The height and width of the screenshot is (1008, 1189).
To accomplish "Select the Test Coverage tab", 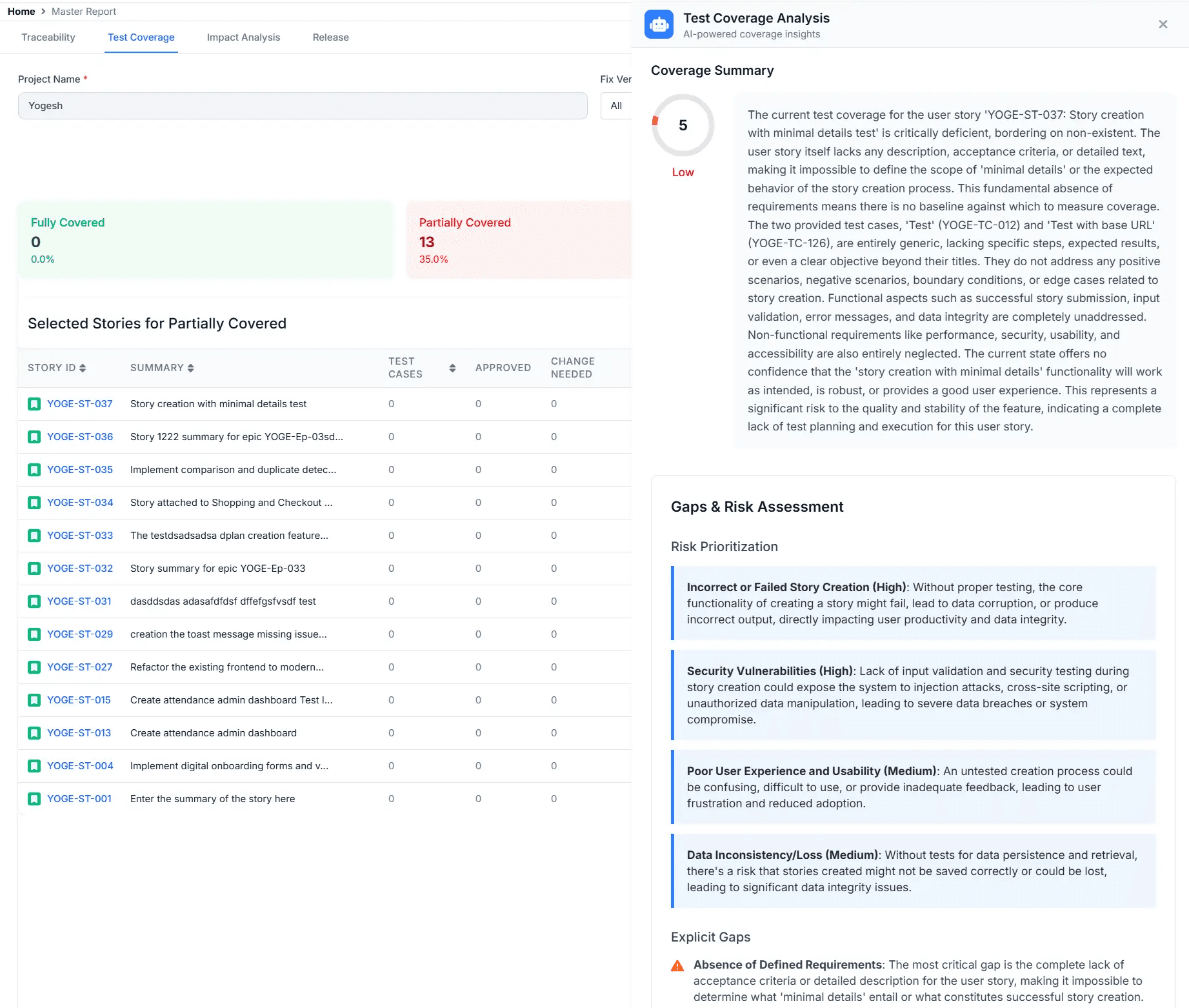I will tap(141, 37).
